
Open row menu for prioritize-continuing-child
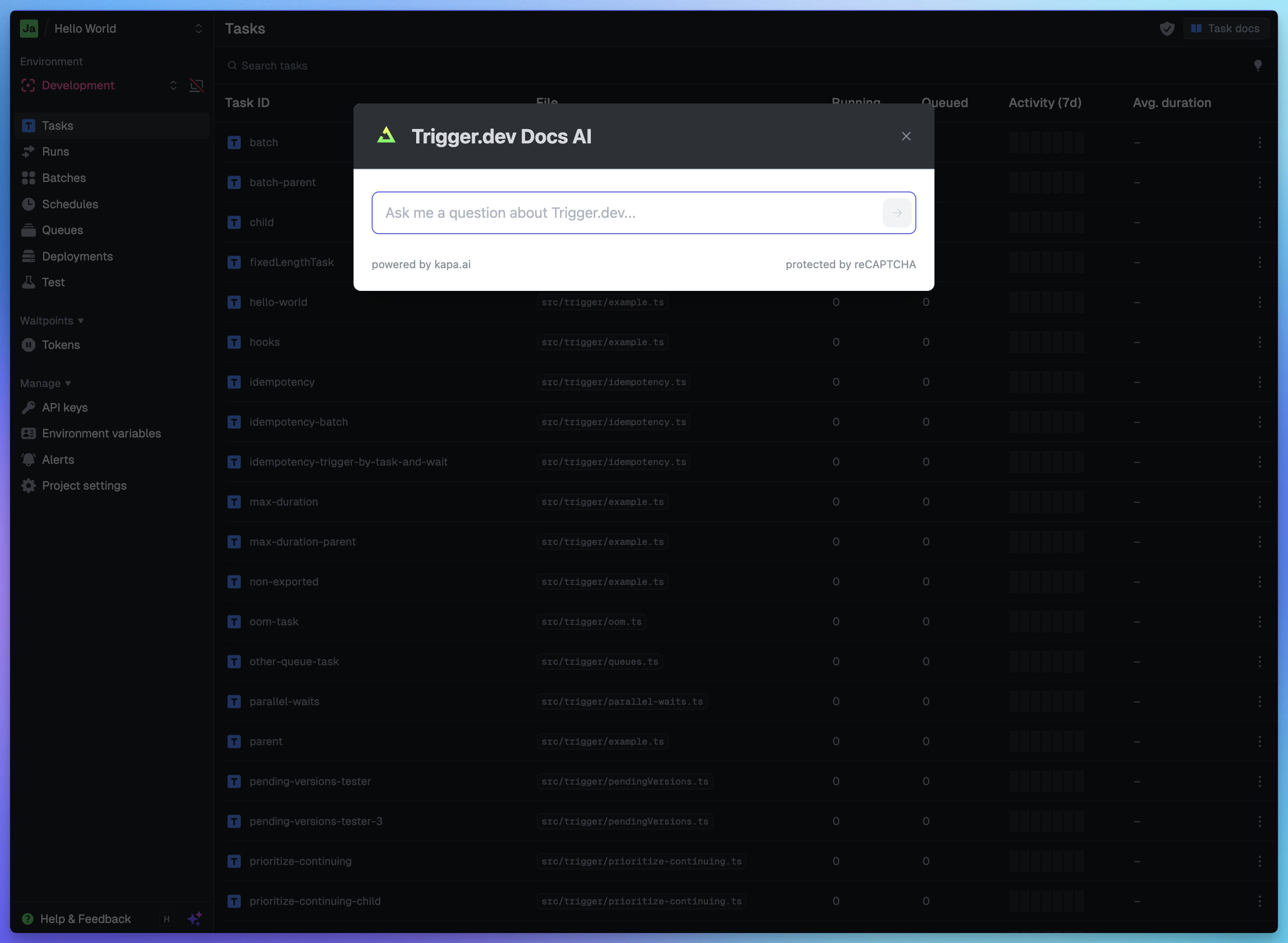1259,901
